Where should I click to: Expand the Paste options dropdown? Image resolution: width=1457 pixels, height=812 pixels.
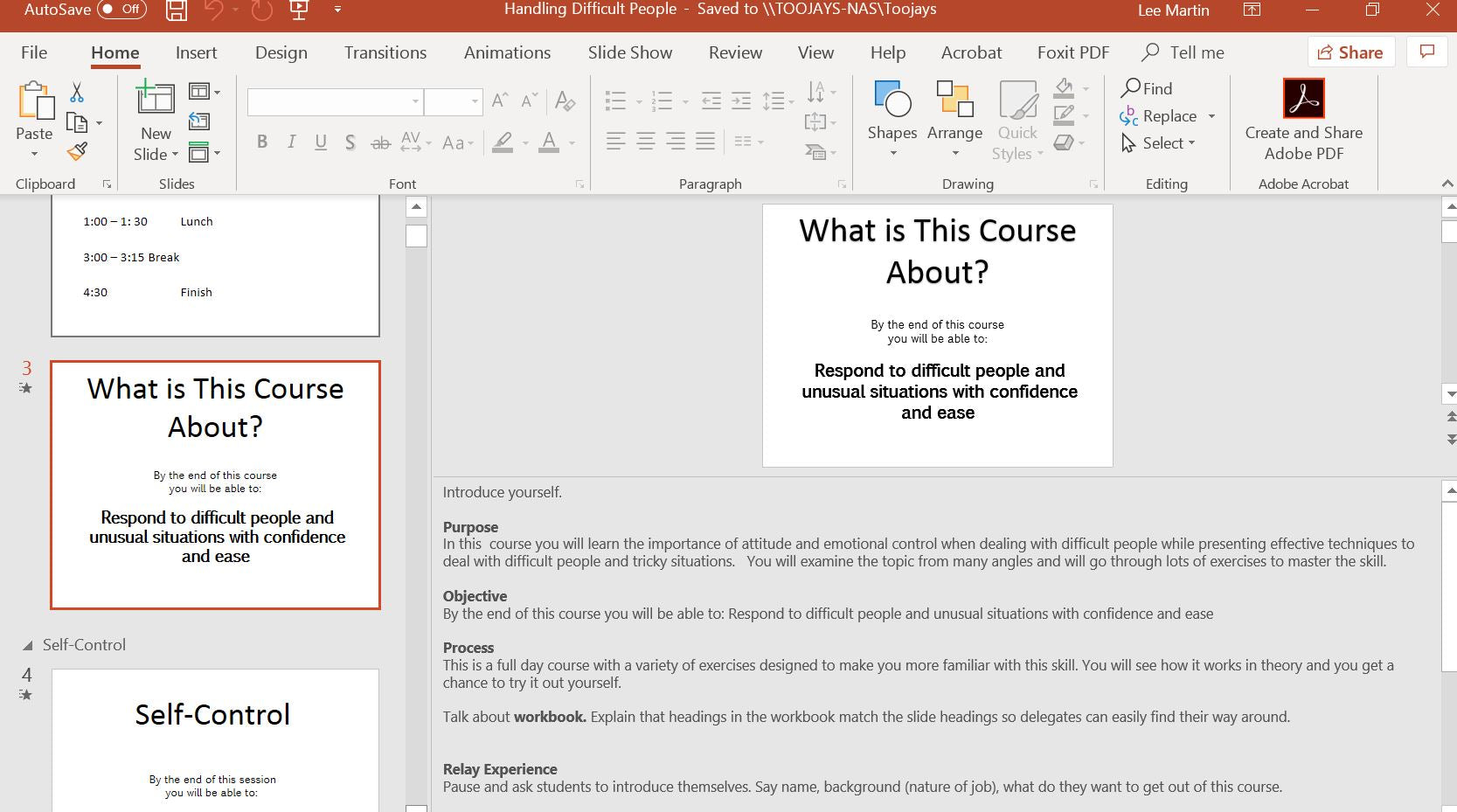[34, 154]
